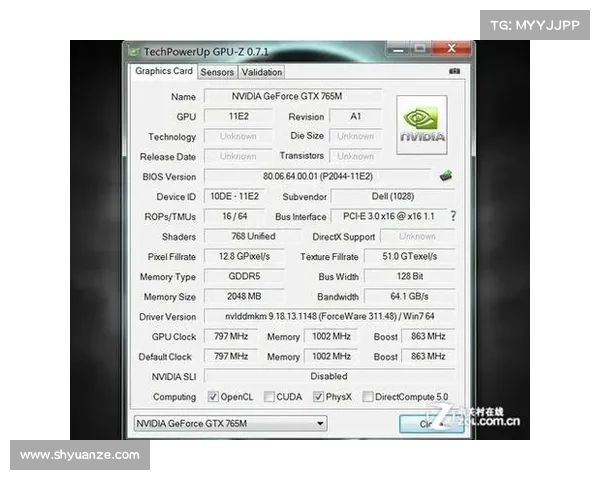Click the BIOS save chip icon
600x480 pixels.
[x=445, y=176]
